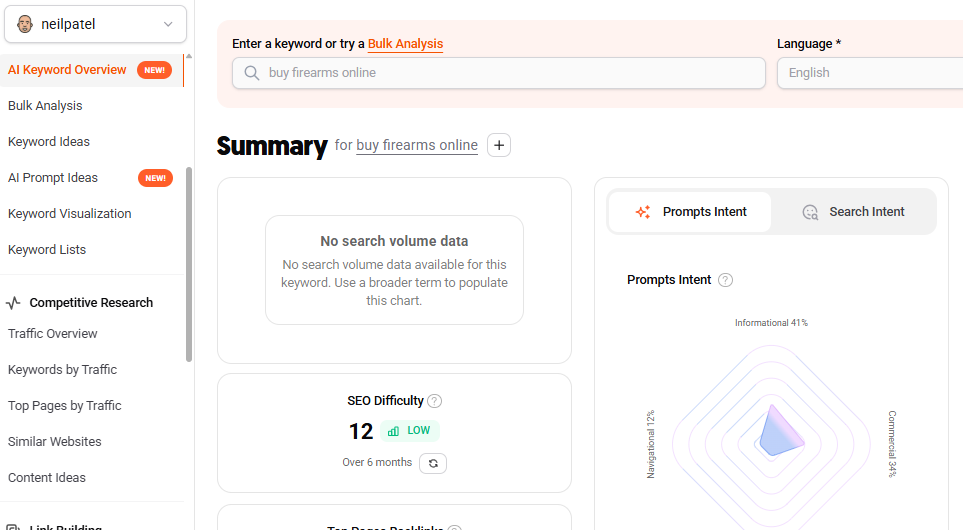Viewport: 963px width, 530px height.
Task: Switch to the Search Intent tab
Action: 853,212
